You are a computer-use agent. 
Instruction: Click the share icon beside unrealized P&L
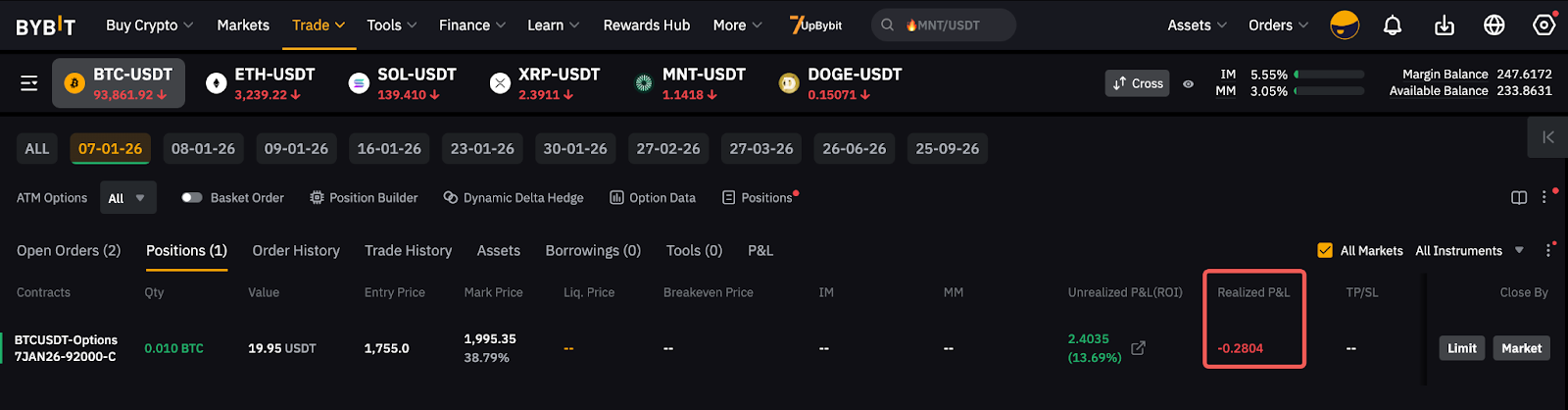tap(1138, 348)
